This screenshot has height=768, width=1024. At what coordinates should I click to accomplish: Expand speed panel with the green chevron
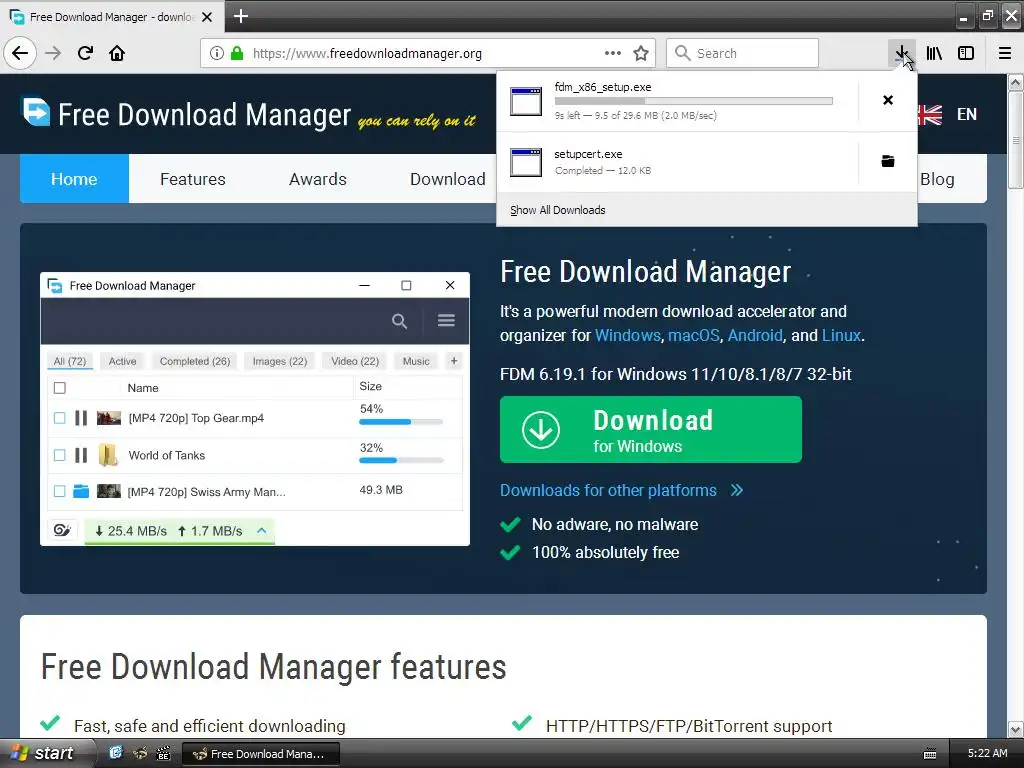(261, 530)
